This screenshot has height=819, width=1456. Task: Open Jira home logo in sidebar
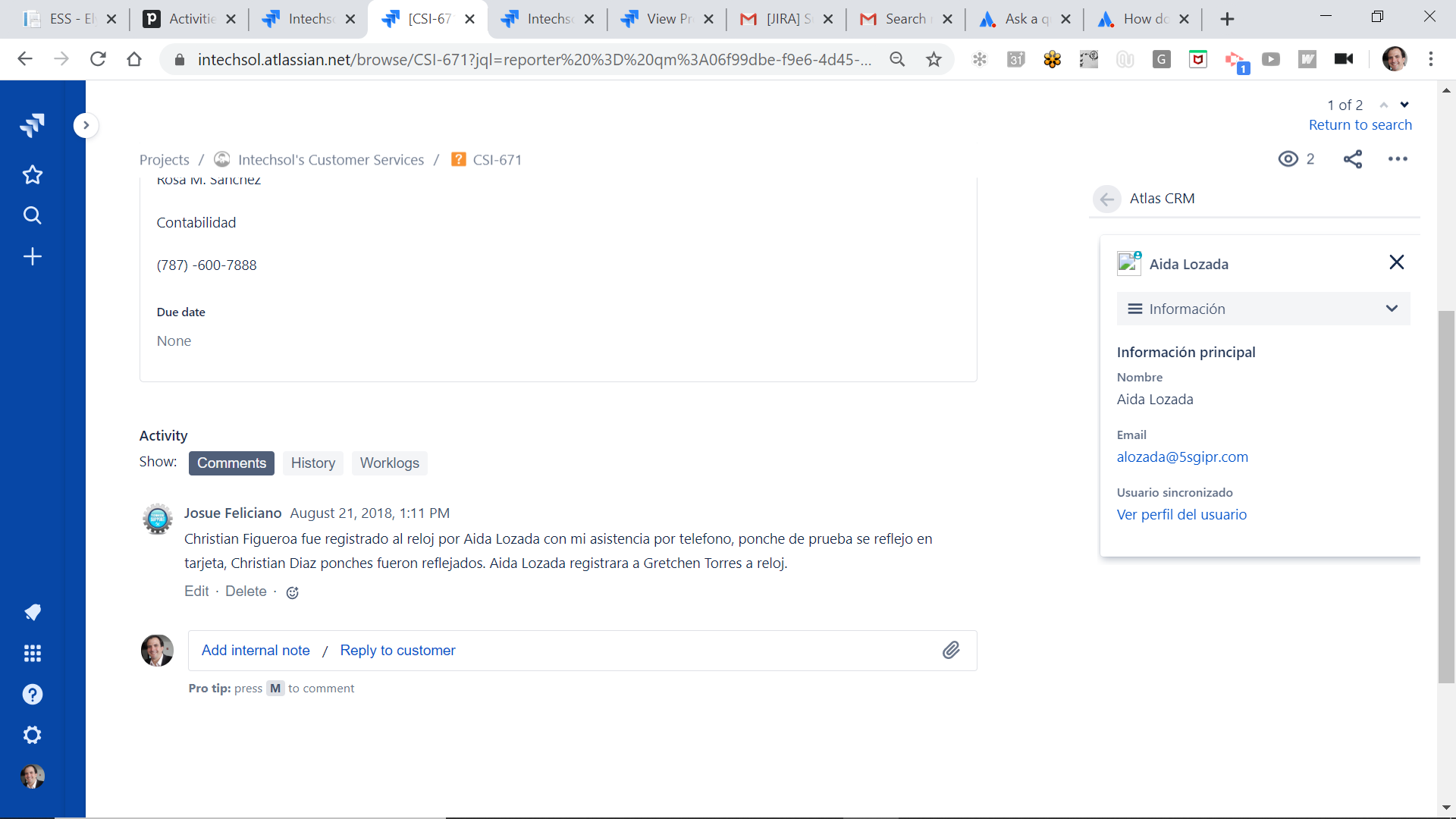pos(32,125)
